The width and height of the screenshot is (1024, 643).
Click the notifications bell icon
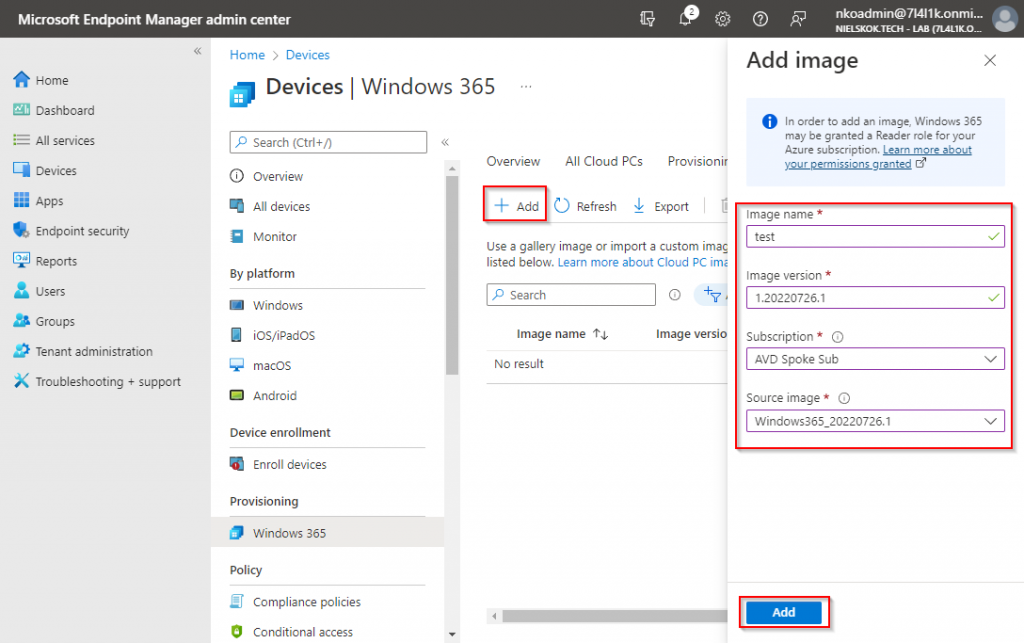[x=685, y=18]
